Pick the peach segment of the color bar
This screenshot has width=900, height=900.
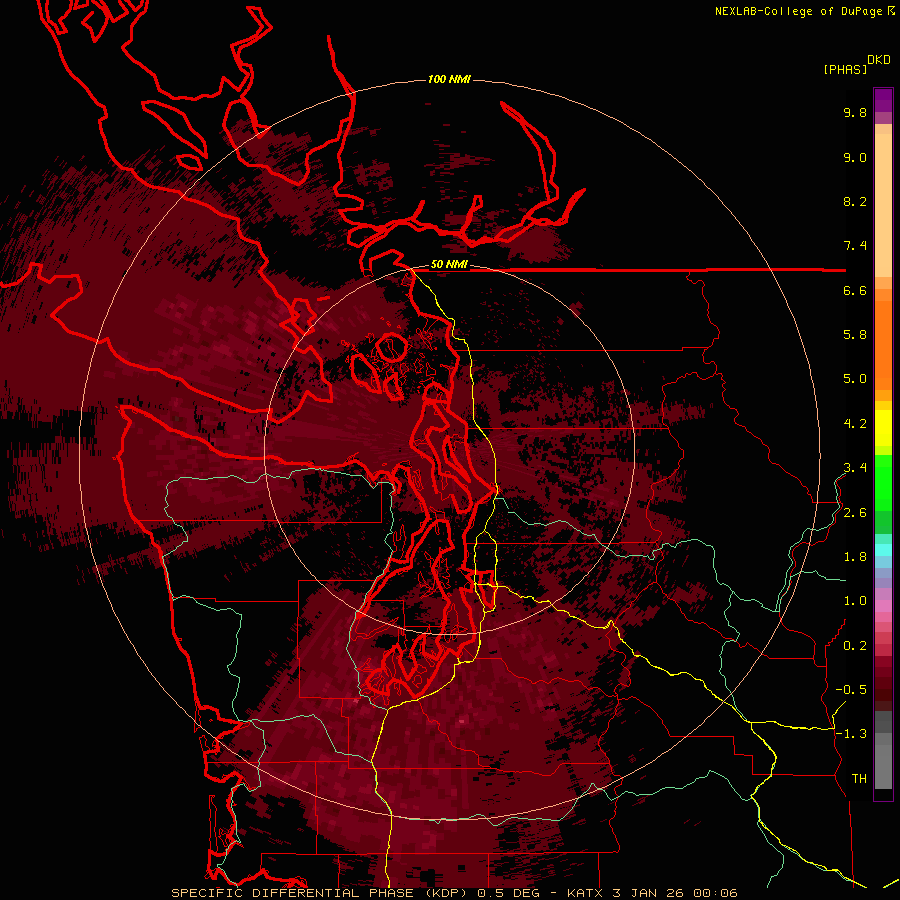point(883,205)
